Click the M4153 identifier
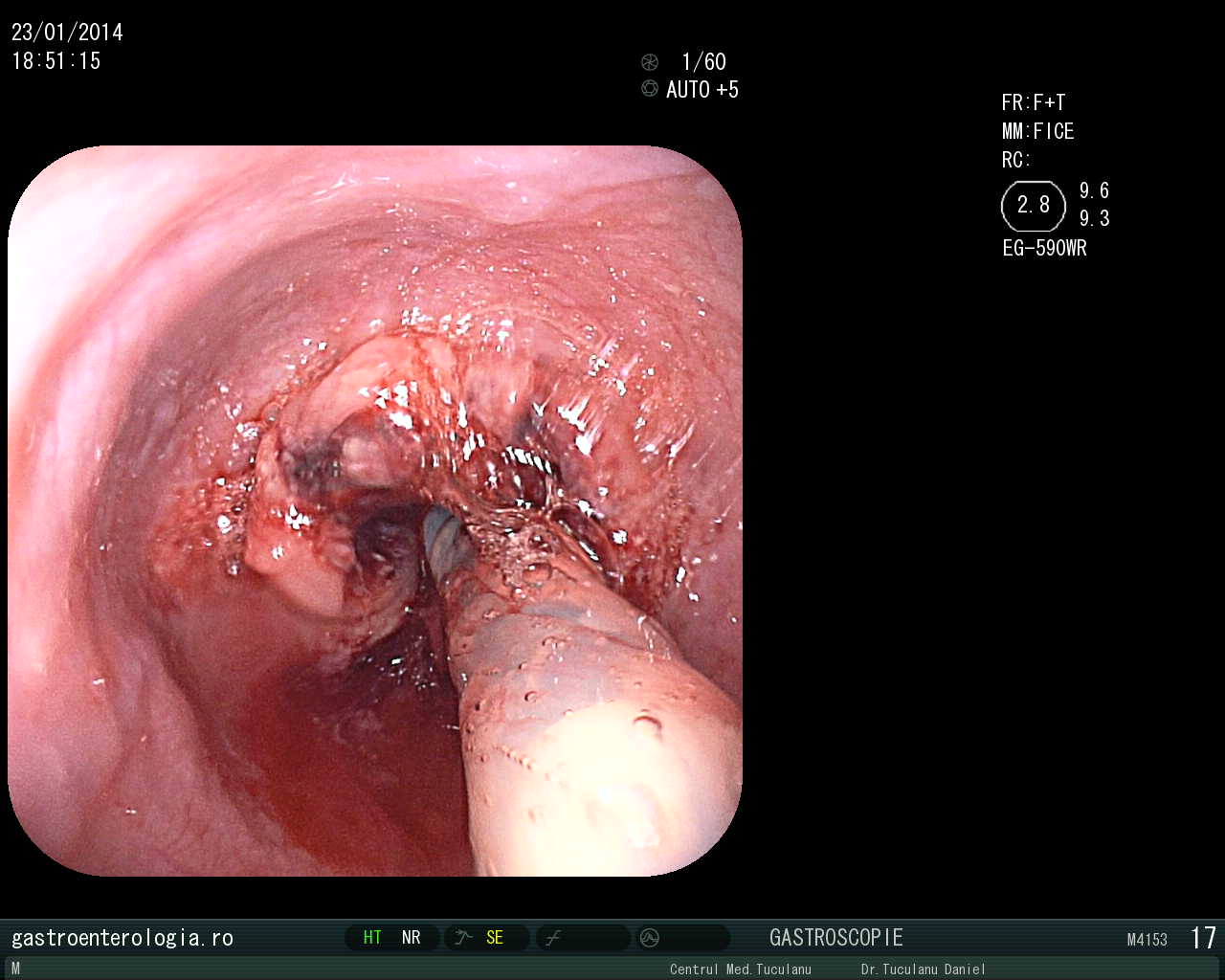This screenshot has height=980, width=1225. (1147, 940)
